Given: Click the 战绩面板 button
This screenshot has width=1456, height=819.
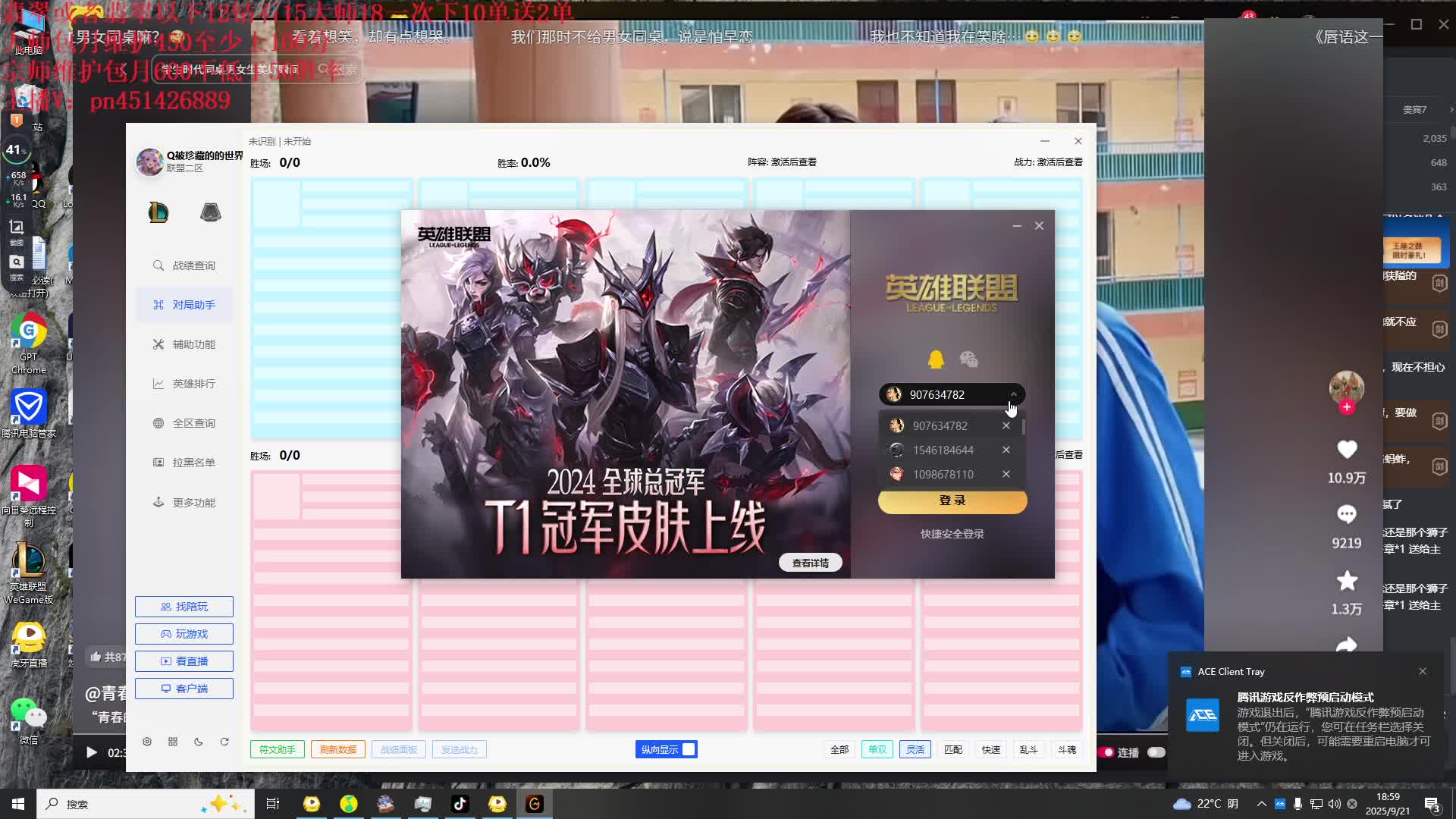Looking at the screenshot, I should 399,749.
